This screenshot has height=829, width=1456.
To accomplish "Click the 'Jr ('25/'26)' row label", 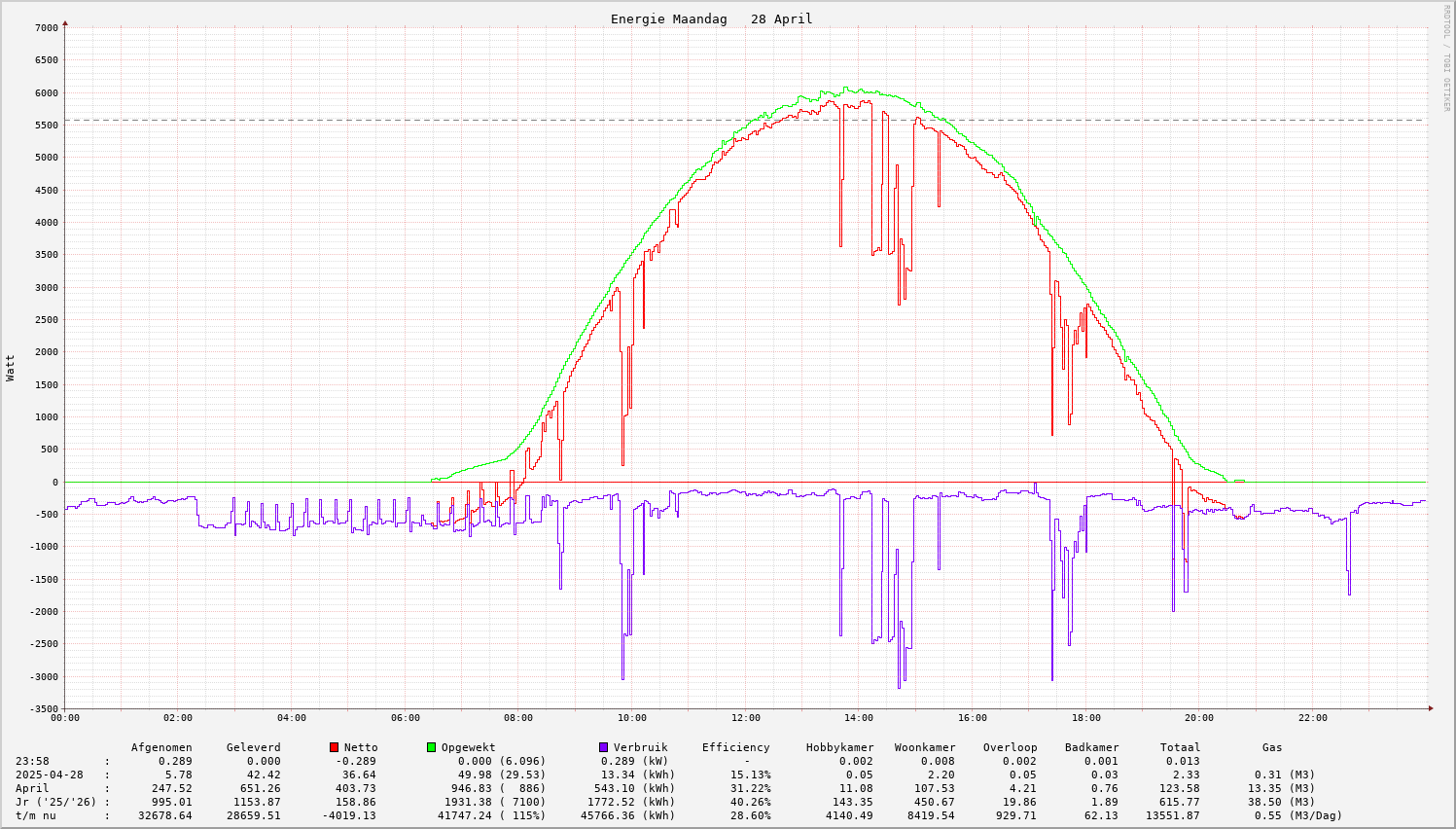I will (56, 802).
